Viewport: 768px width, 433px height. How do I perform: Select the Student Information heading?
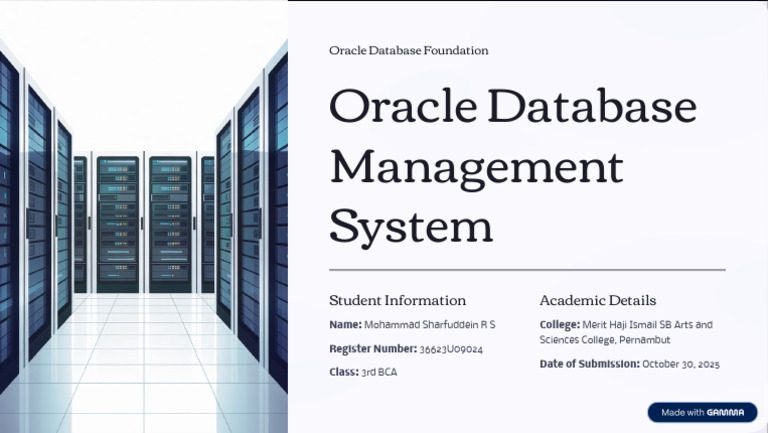point(397,300)
